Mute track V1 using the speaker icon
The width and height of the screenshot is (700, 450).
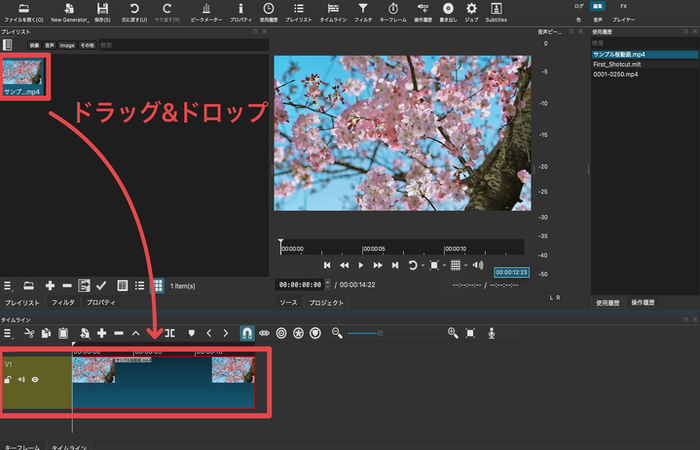(21, 380)
